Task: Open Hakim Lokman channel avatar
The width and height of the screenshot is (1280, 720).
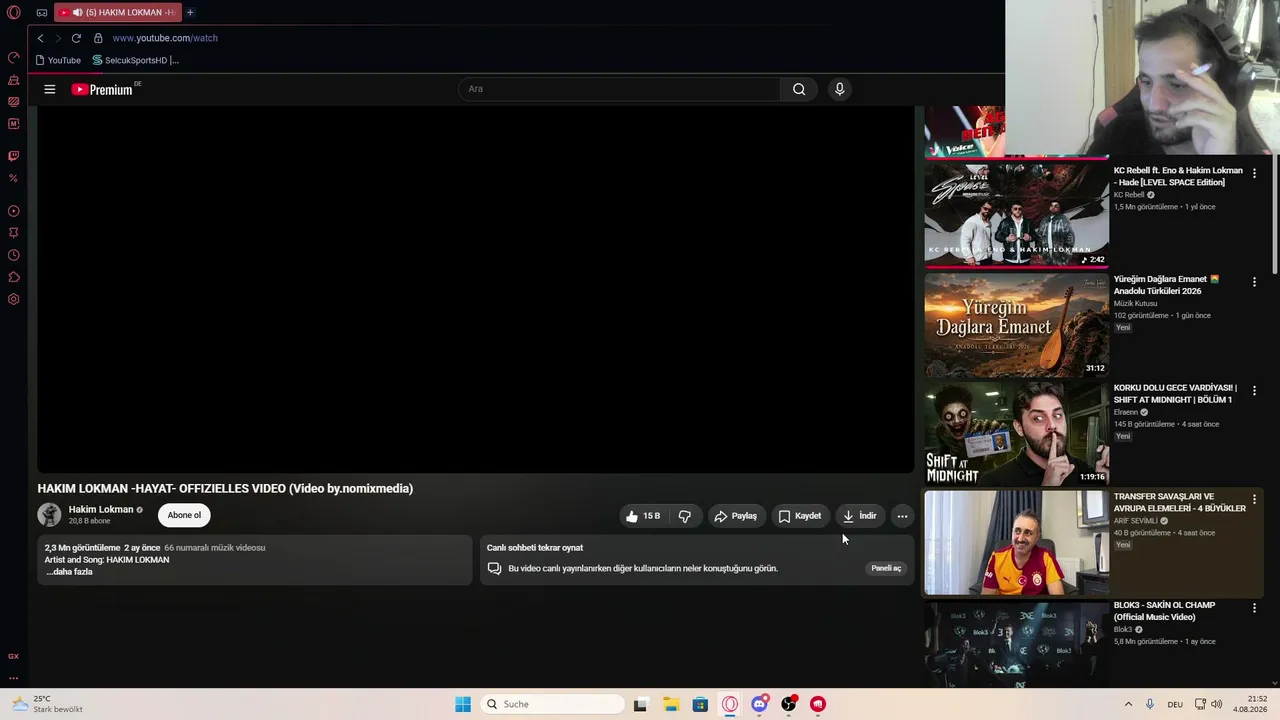Action: point(49,515)
